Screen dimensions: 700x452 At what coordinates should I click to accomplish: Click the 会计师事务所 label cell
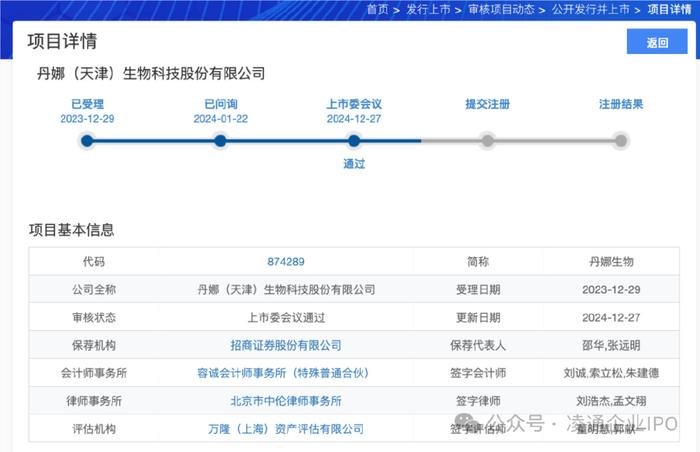click(94, 373)
